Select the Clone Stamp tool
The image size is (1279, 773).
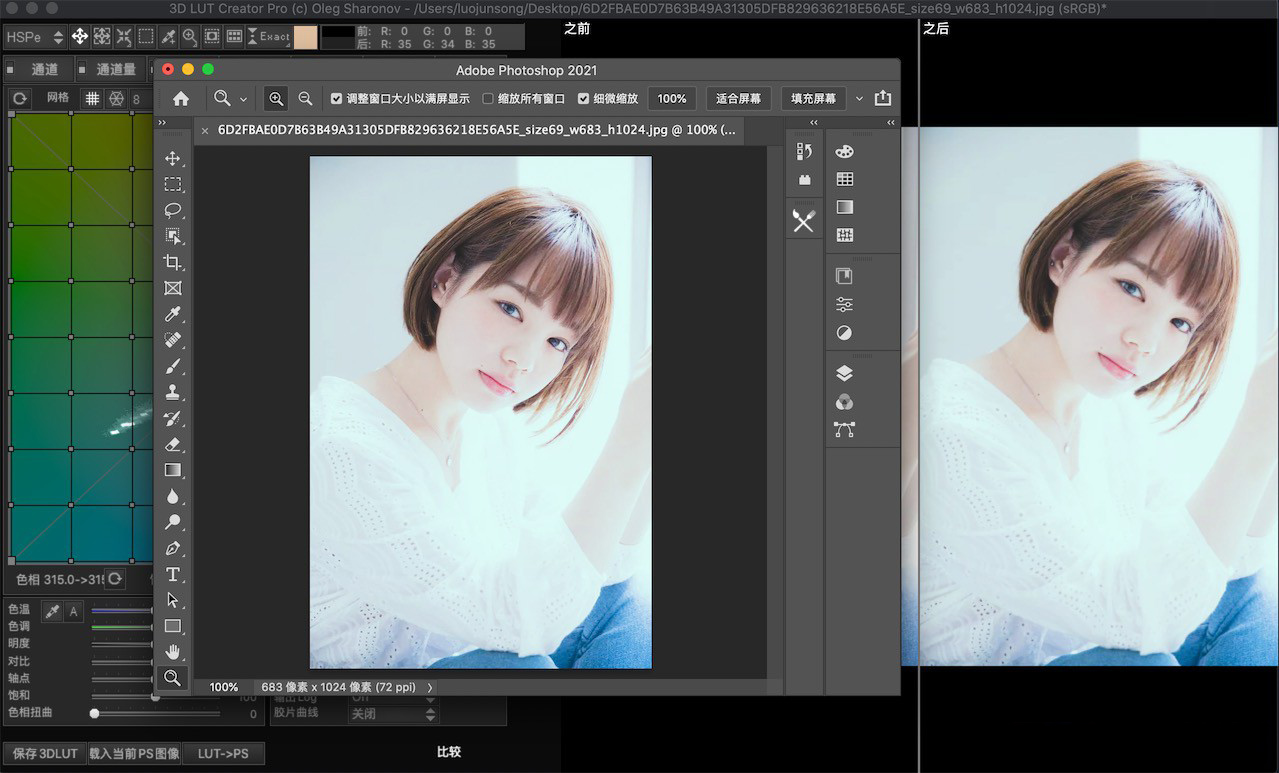click(x=173, y=392)
